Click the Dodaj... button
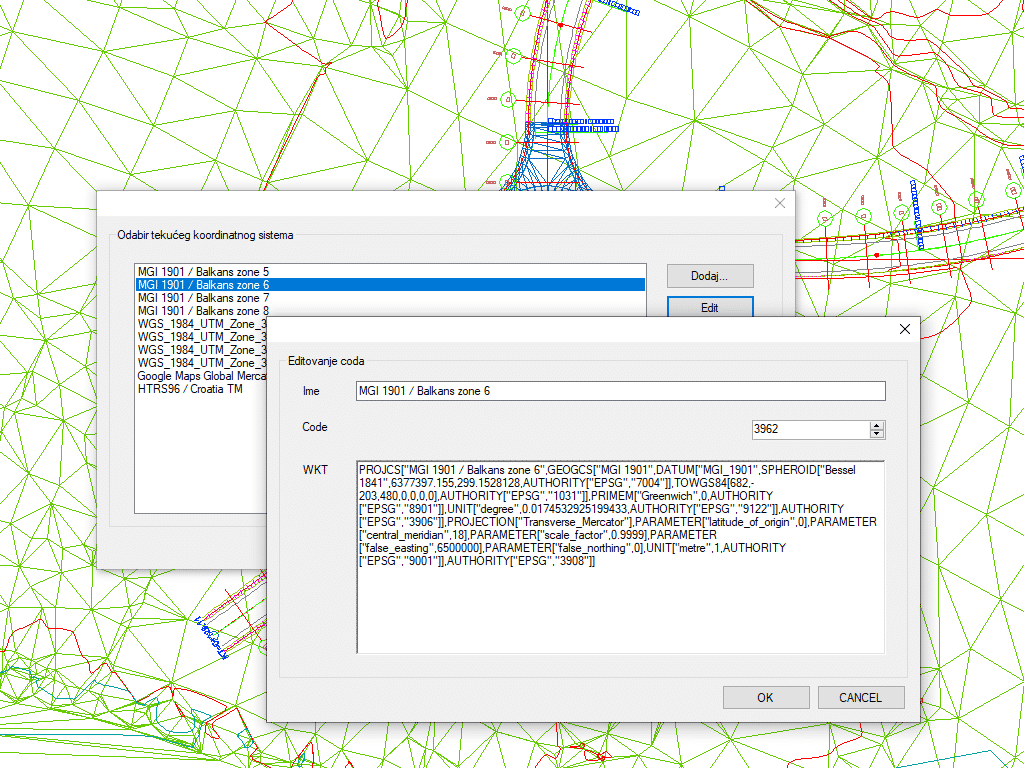This screenshot has height=768, width=1024. coord(709,276)
